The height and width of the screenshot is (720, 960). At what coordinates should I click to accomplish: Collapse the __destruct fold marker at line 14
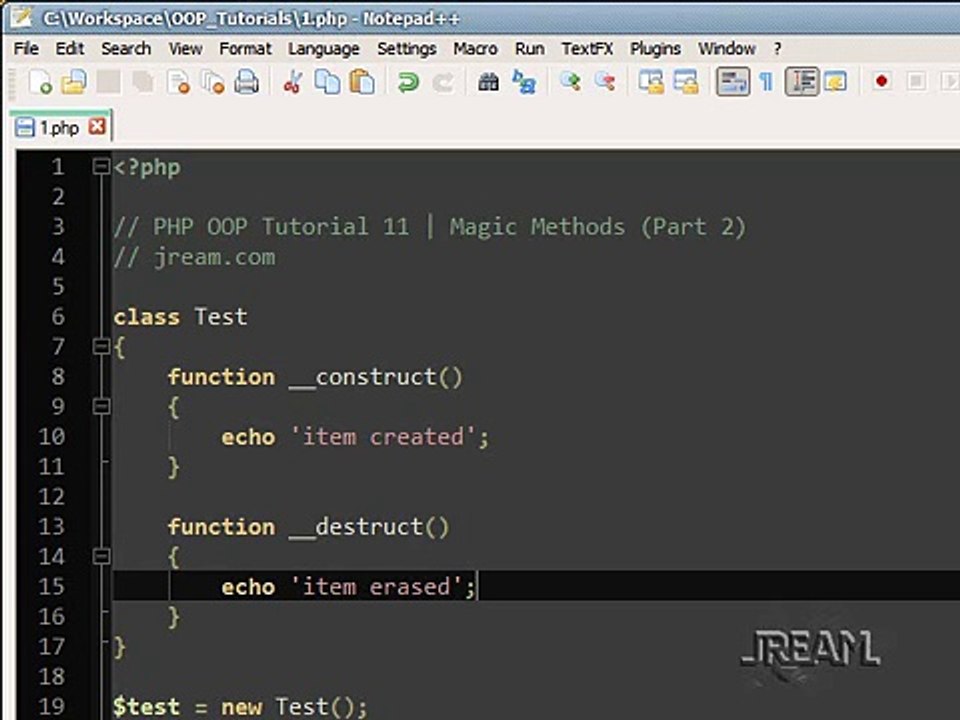pos(101,557)
